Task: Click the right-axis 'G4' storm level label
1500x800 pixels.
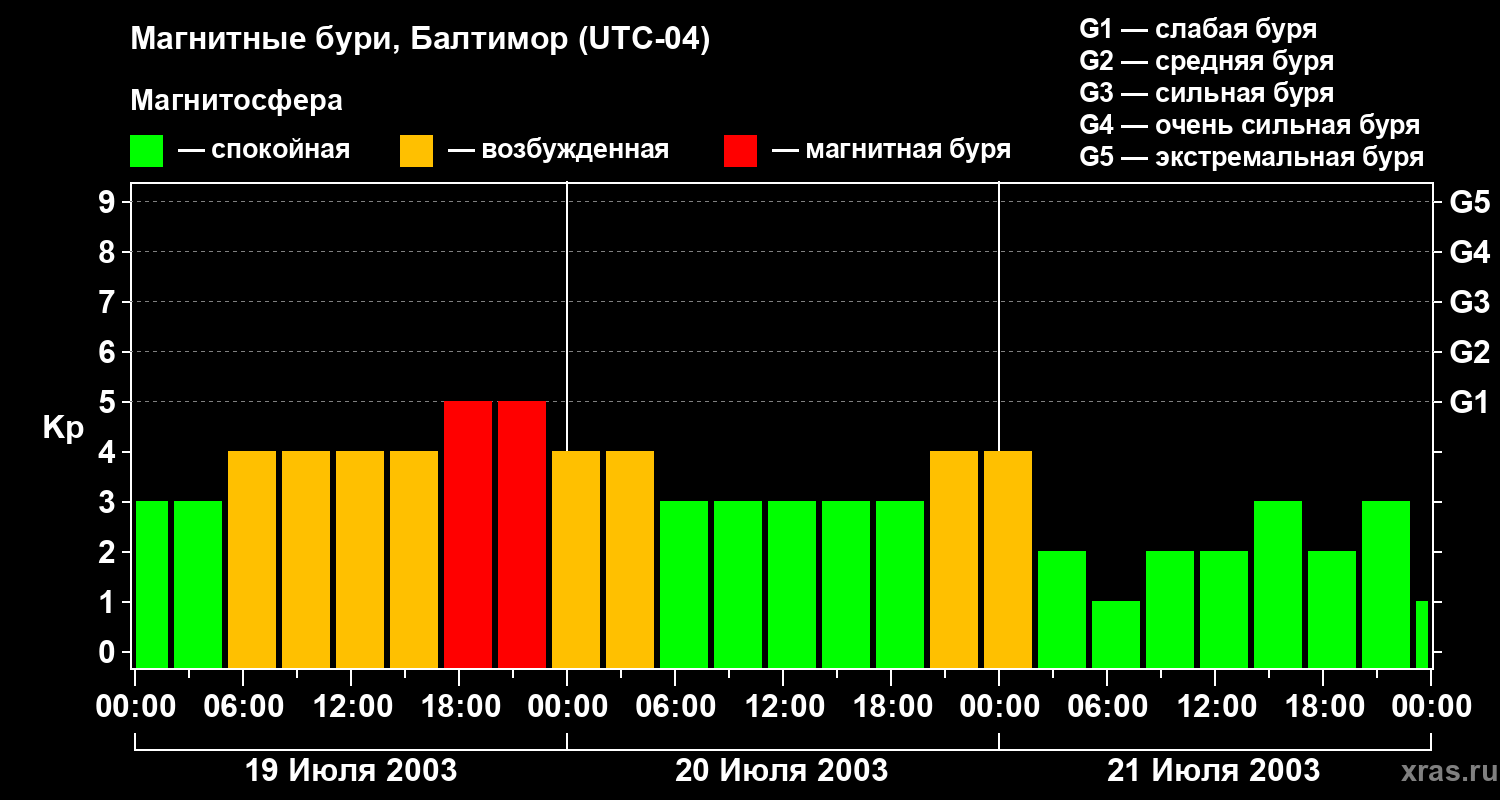Action: pyautogui.click(x=1469, y=252)
